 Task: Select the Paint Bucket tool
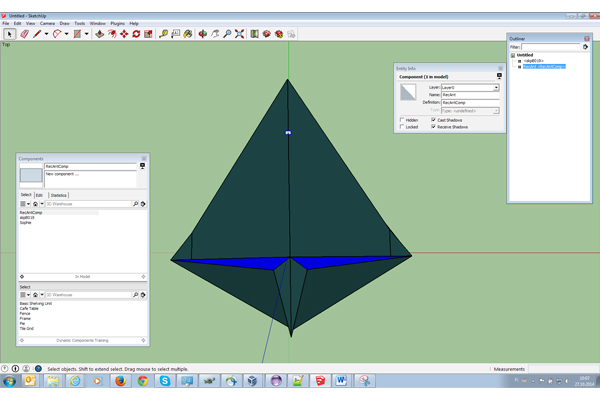point(188,34)
